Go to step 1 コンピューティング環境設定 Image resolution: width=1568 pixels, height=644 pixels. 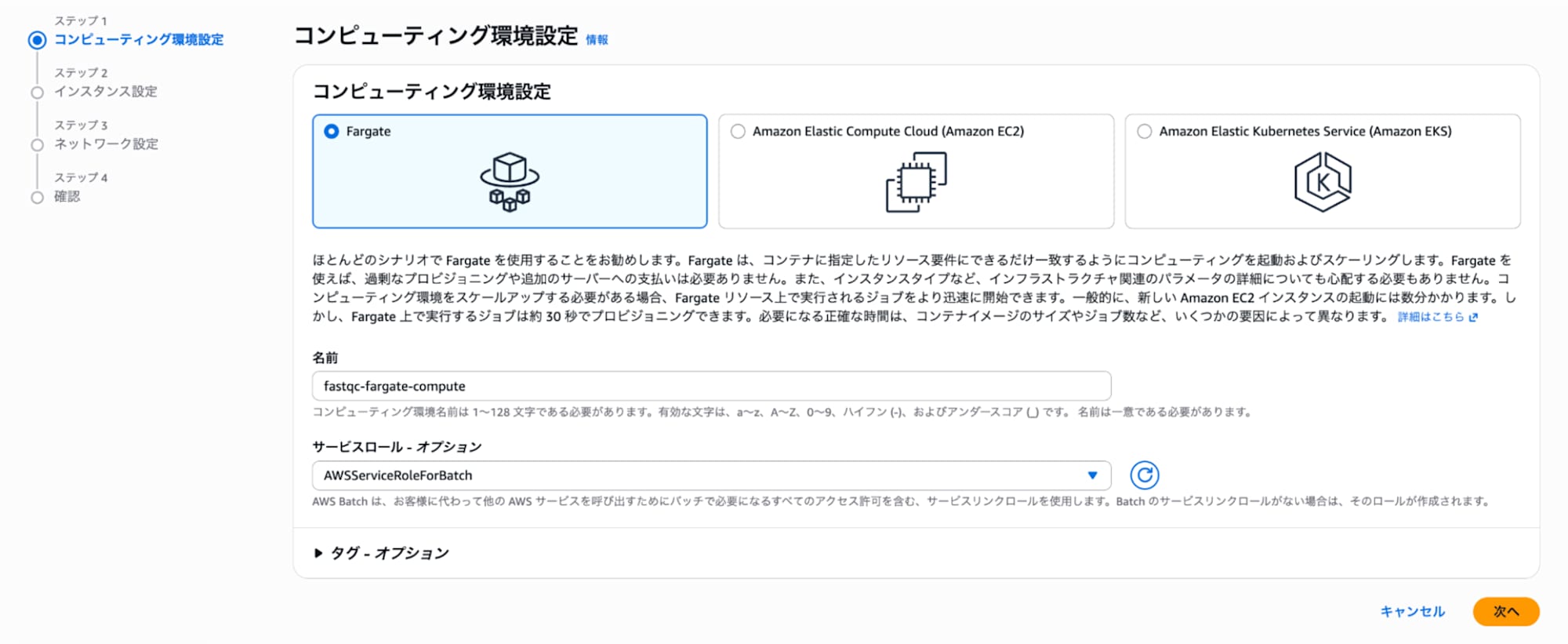pos(139,39)
